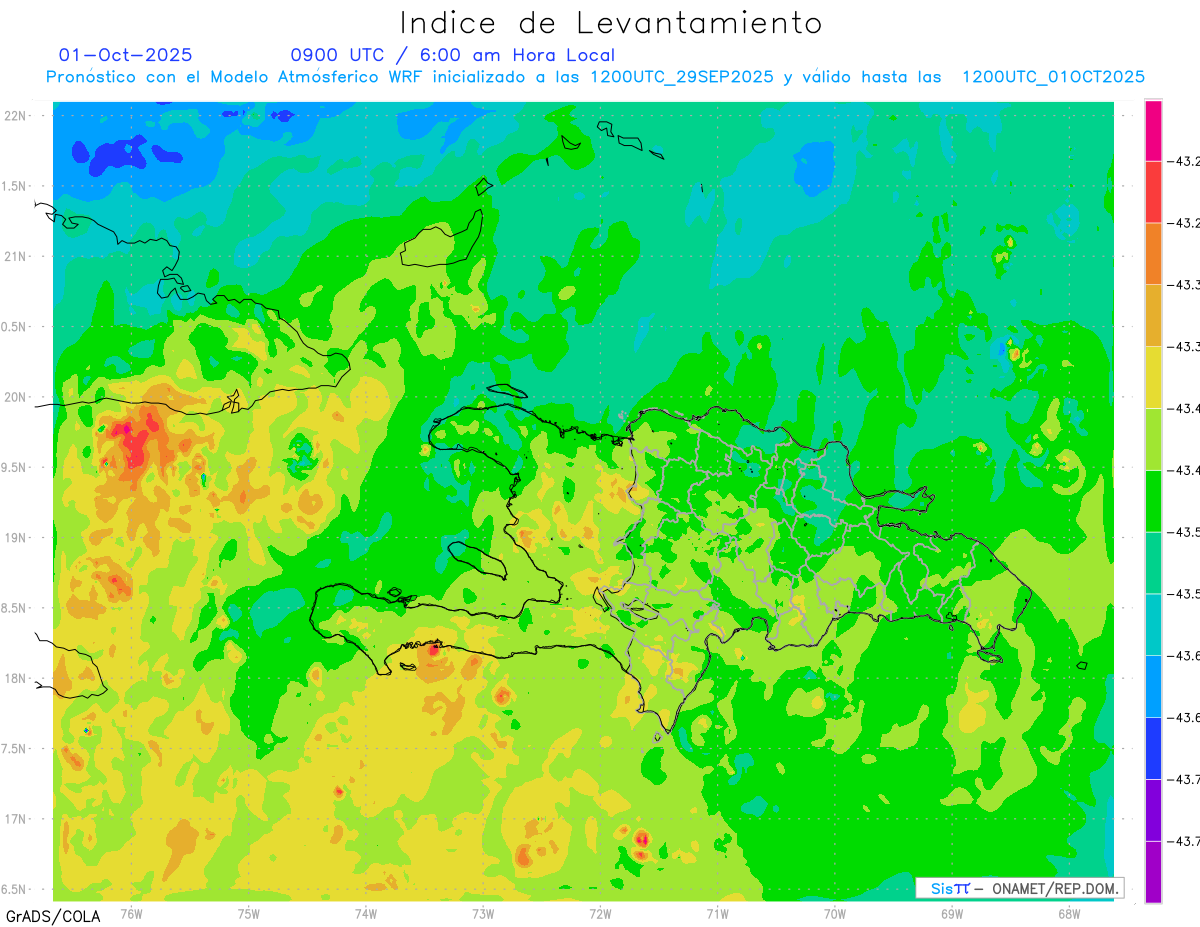Select the teal-green swatch in the color bar
Screen dimensions: 1200x927
click(x=1153, y=563)
